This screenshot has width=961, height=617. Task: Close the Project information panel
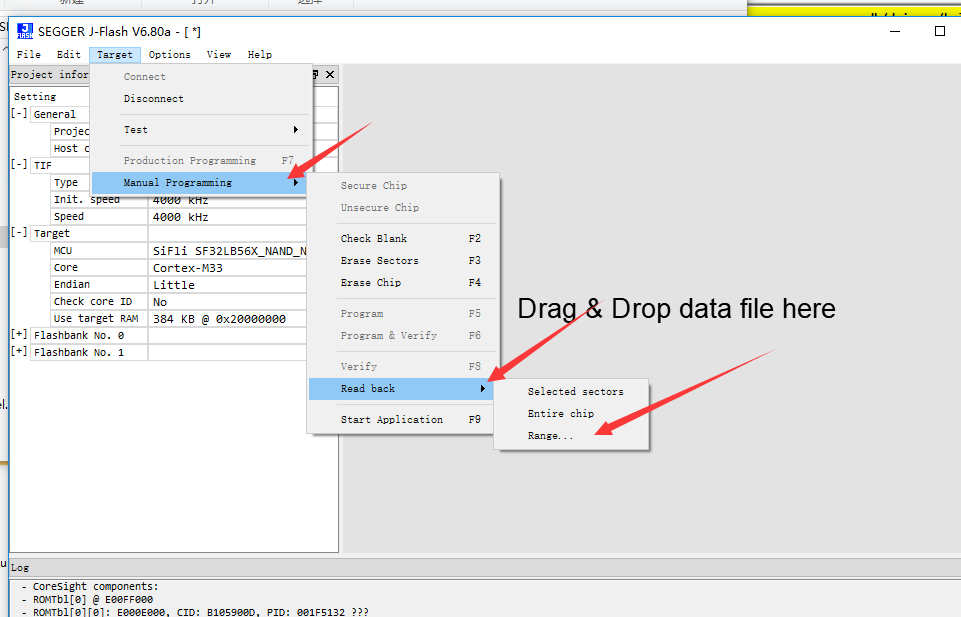point(330,74)
